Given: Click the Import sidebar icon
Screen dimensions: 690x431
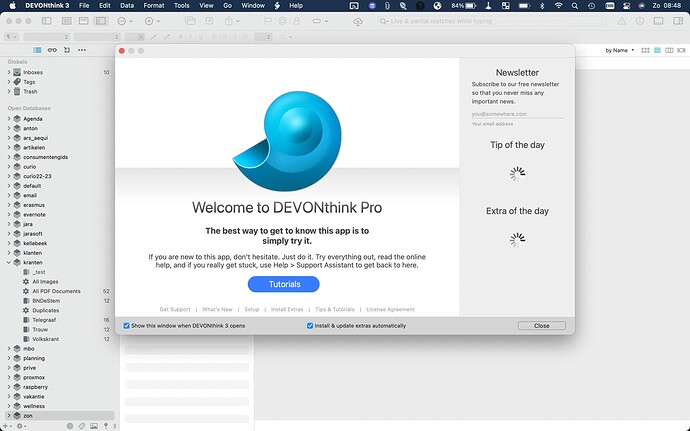Looking at the screenshot, I should (x=67, y=50).
